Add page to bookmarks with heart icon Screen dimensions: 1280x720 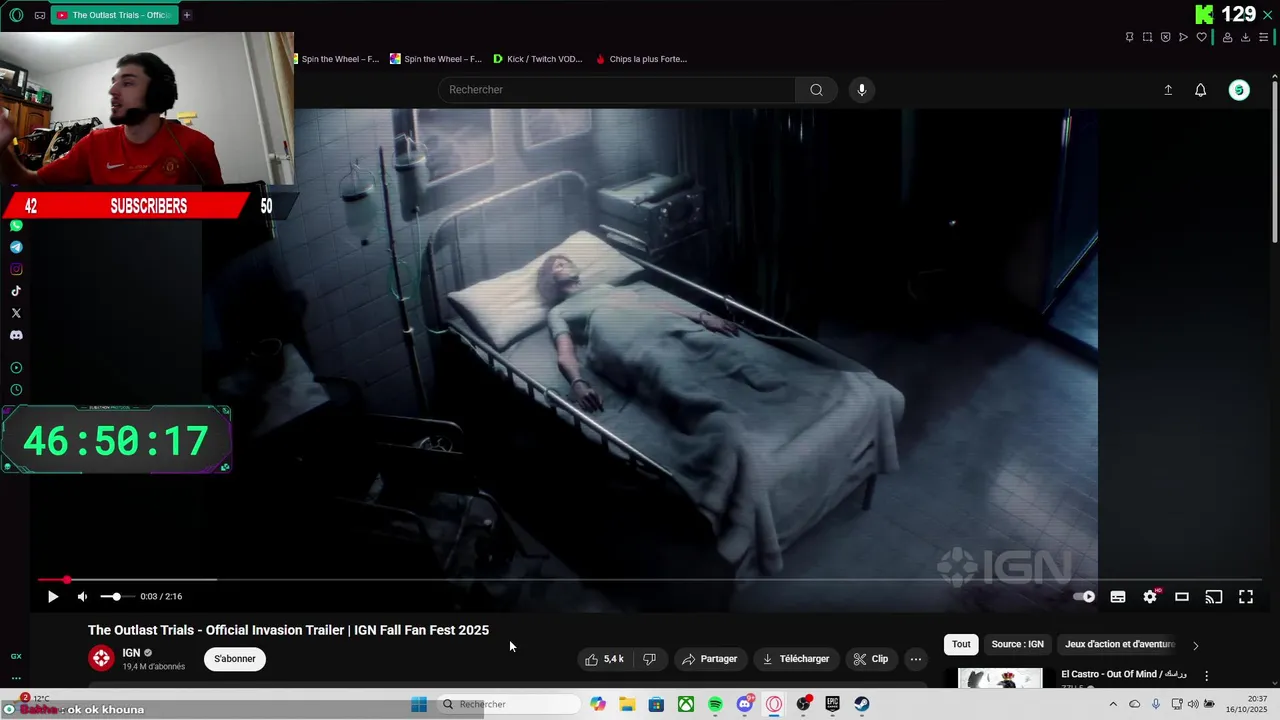tap(1201, 37)
